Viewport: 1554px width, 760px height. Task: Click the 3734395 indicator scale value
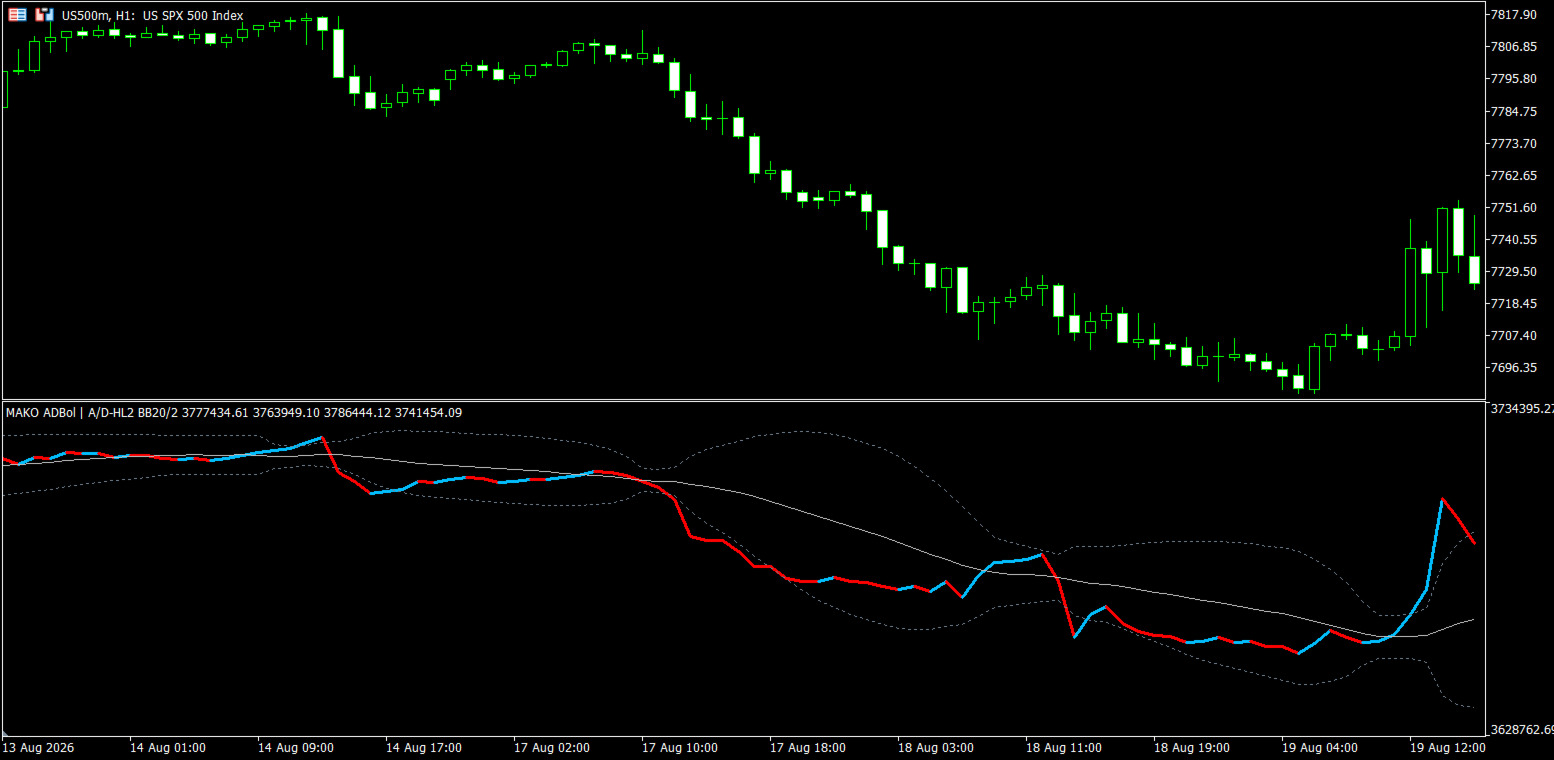click(1522, 408)
